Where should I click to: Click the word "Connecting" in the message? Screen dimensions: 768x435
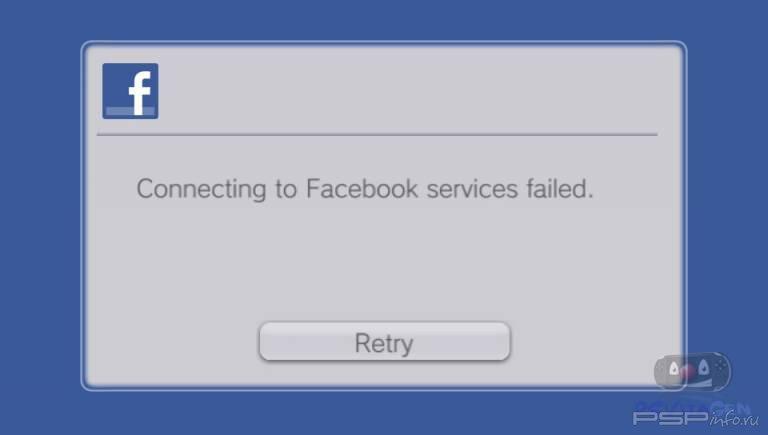point(201,190)
